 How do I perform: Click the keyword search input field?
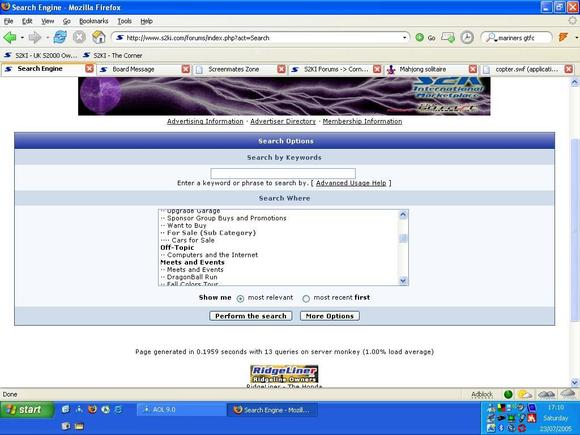(283, 173)
